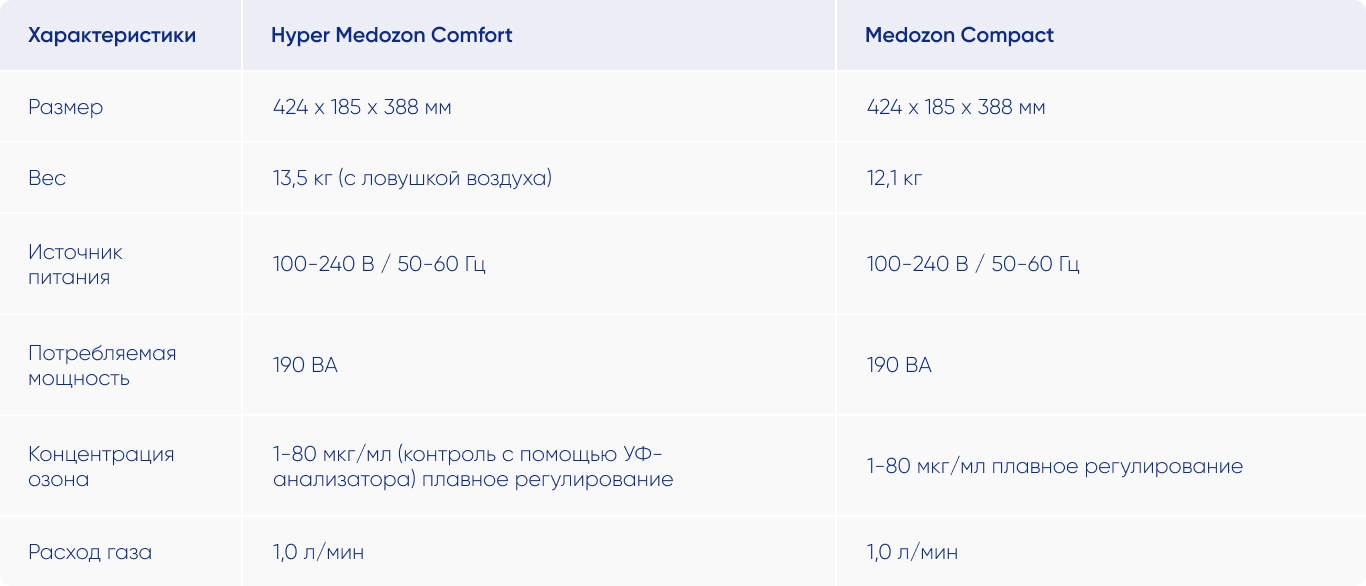Select the Источник питания row label
The height and width of the screenshot is (586, 1366).
click(x=76, y=265)
